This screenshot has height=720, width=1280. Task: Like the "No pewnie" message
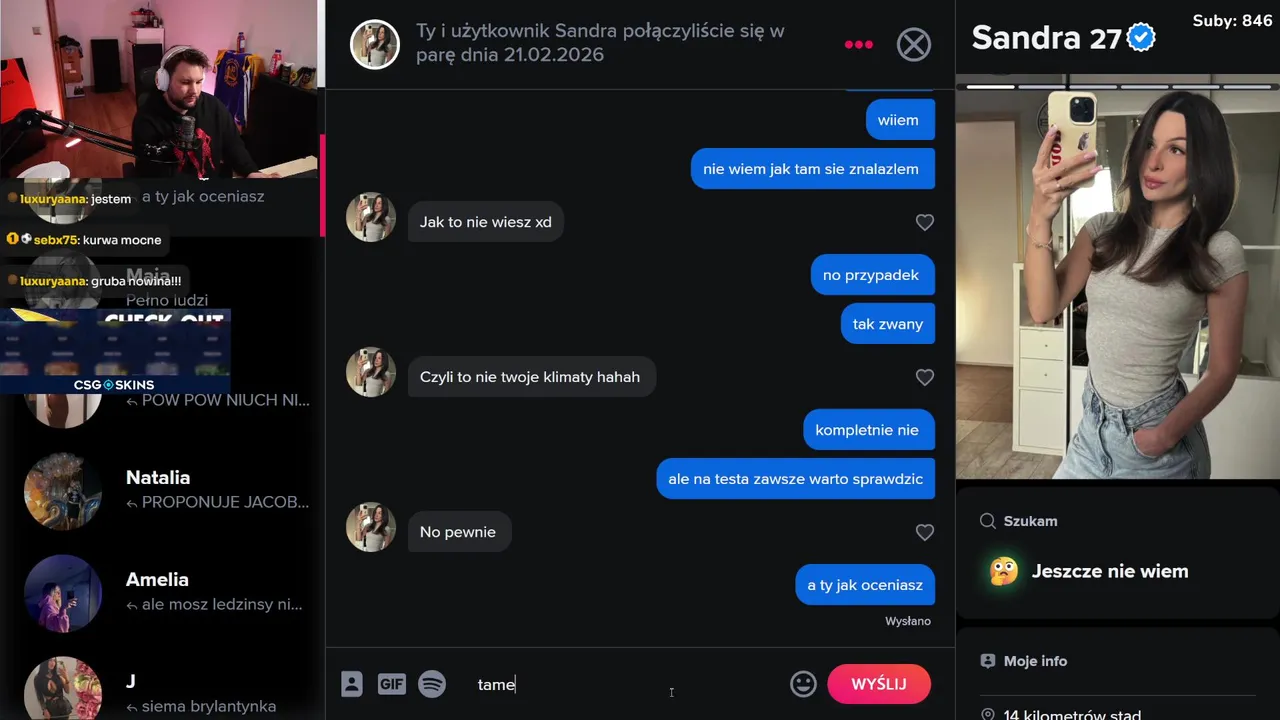coord(925,532)
